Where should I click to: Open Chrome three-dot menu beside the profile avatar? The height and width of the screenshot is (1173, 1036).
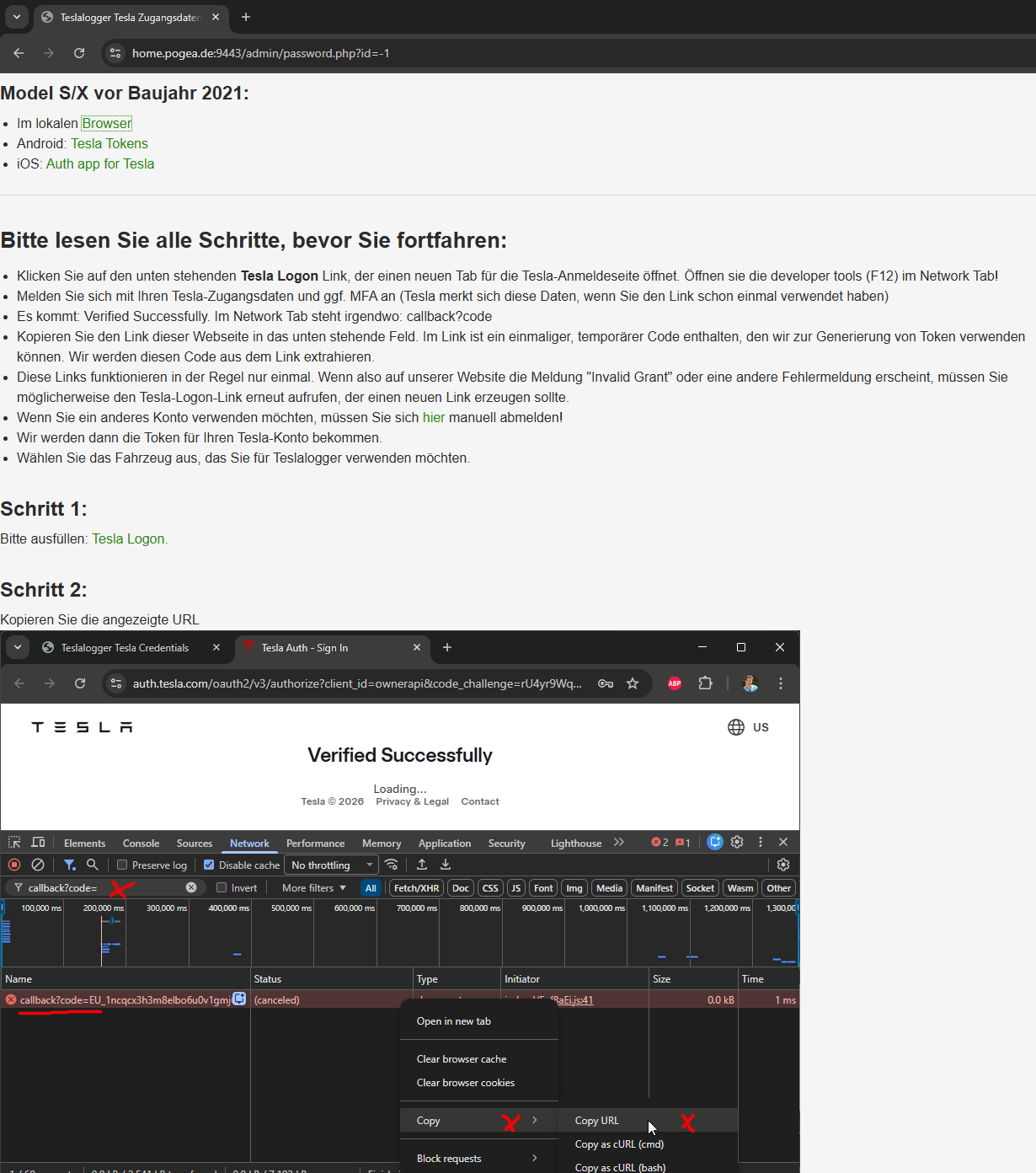pyautogui.click(x=781, y=683)
